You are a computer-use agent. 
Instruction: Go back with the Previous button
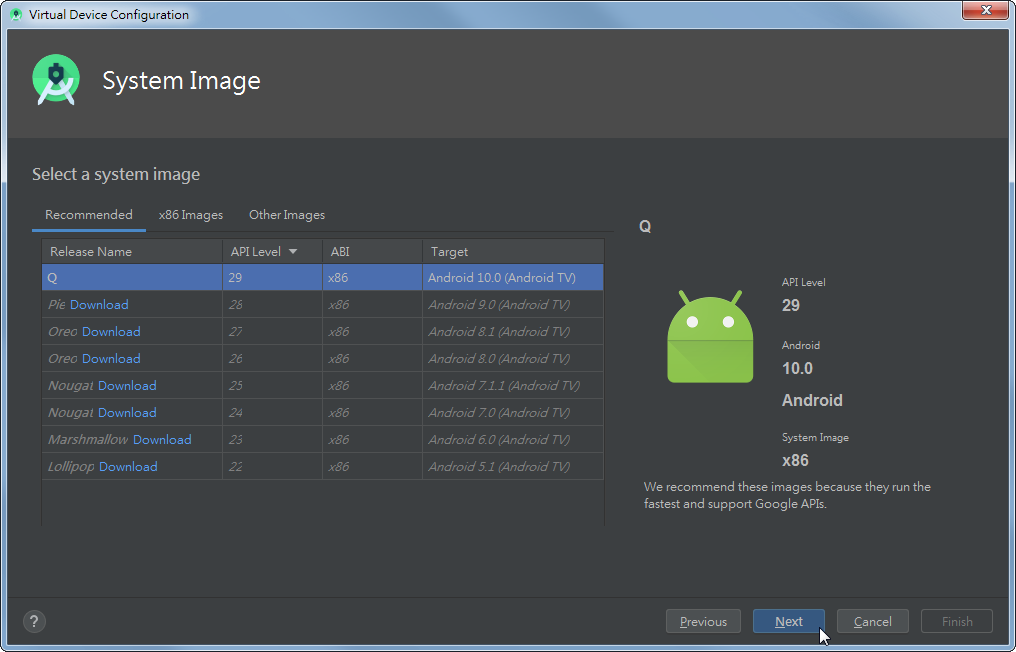pos(703,622)
